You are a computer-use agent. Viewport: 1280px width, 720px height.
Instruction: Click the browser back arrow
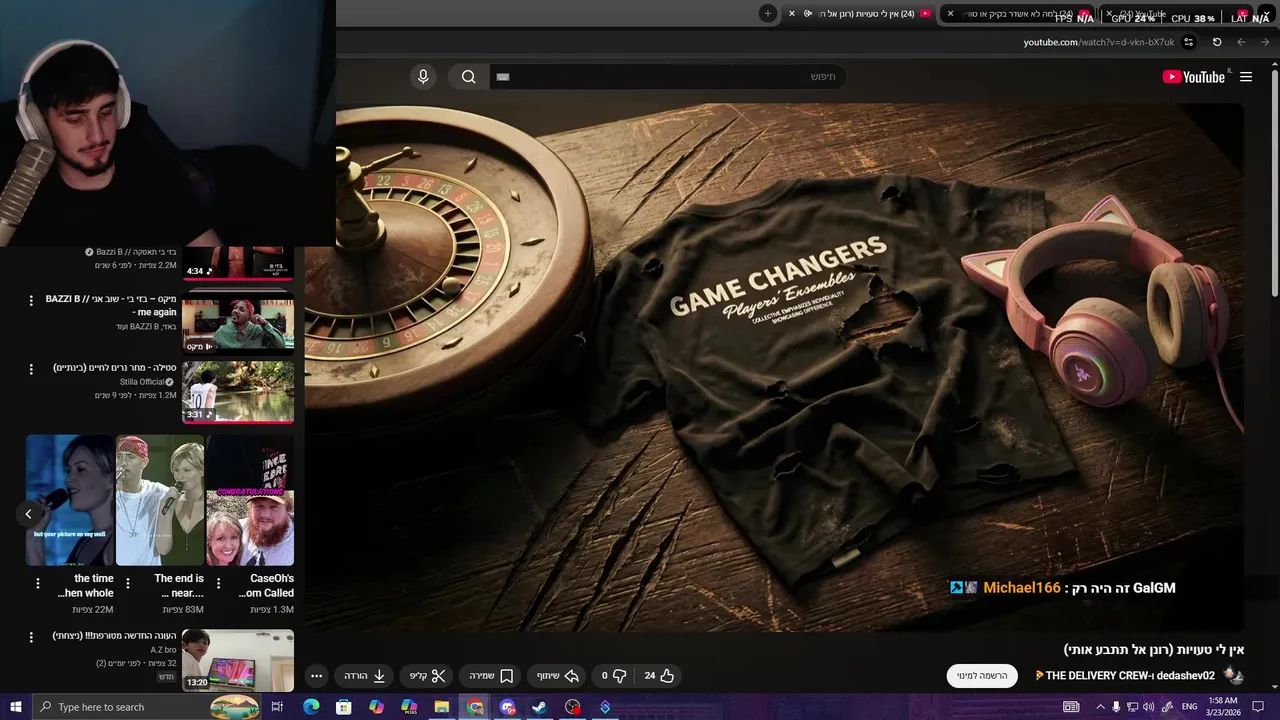click(1241, 42)
